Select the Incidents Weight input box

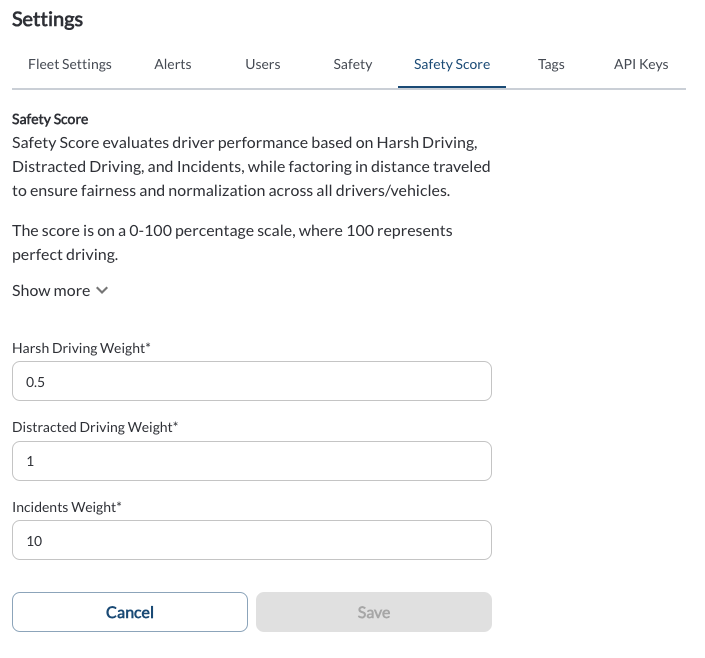pyautogui.click(x=252, y=540)
